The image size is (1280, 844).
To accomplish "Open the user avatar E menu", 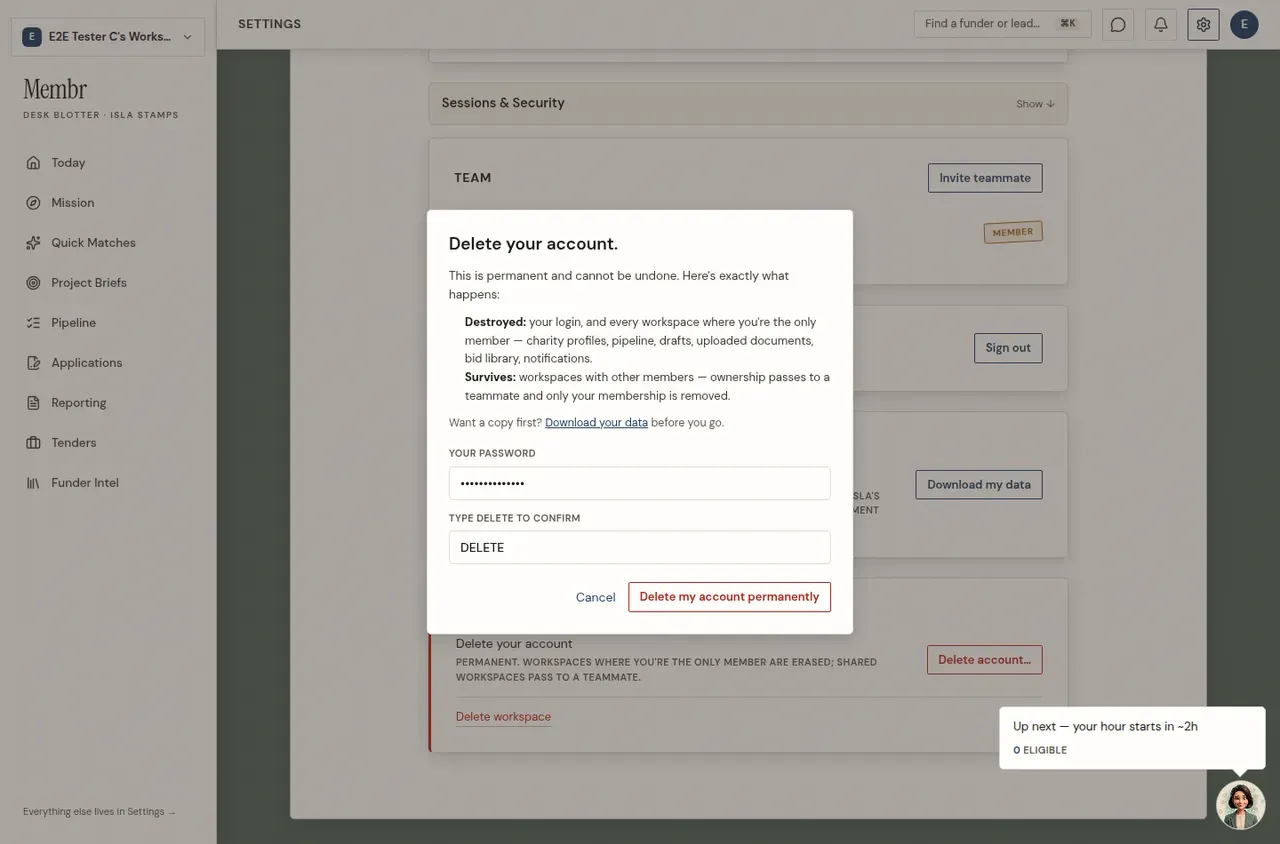I will click(1244, 24).
